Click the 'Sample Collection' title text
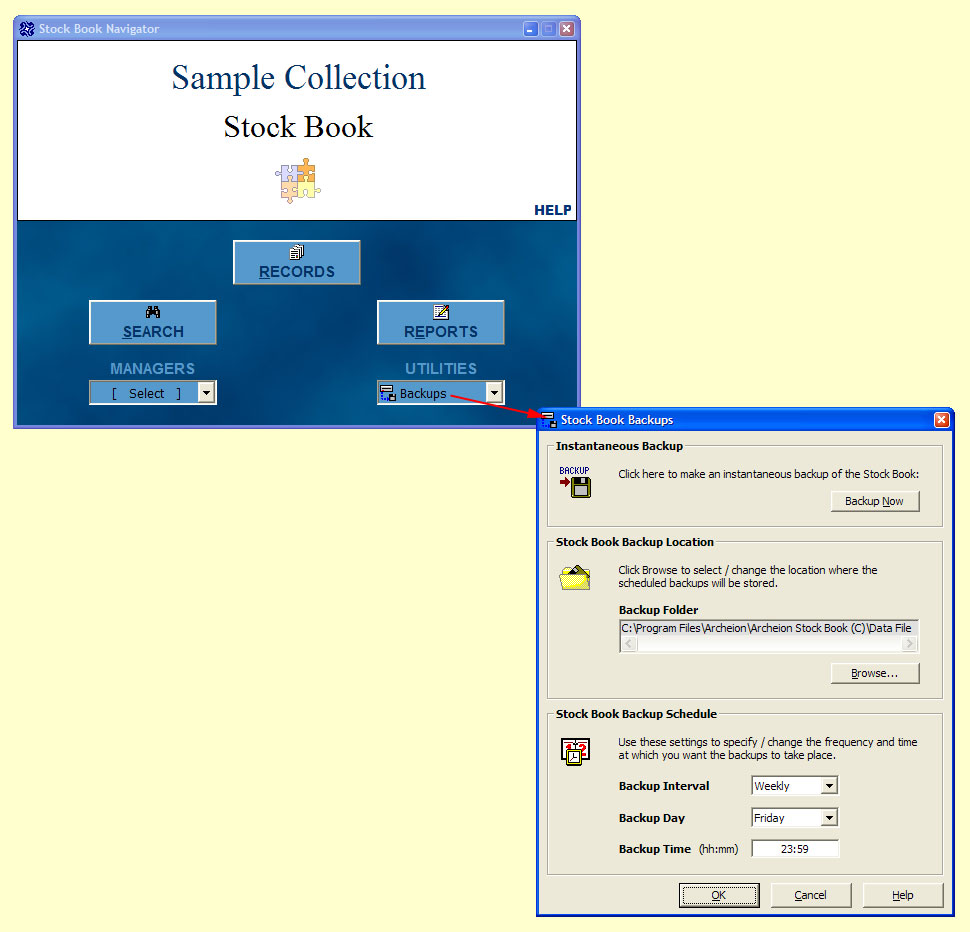 click(x=298, y=79)
